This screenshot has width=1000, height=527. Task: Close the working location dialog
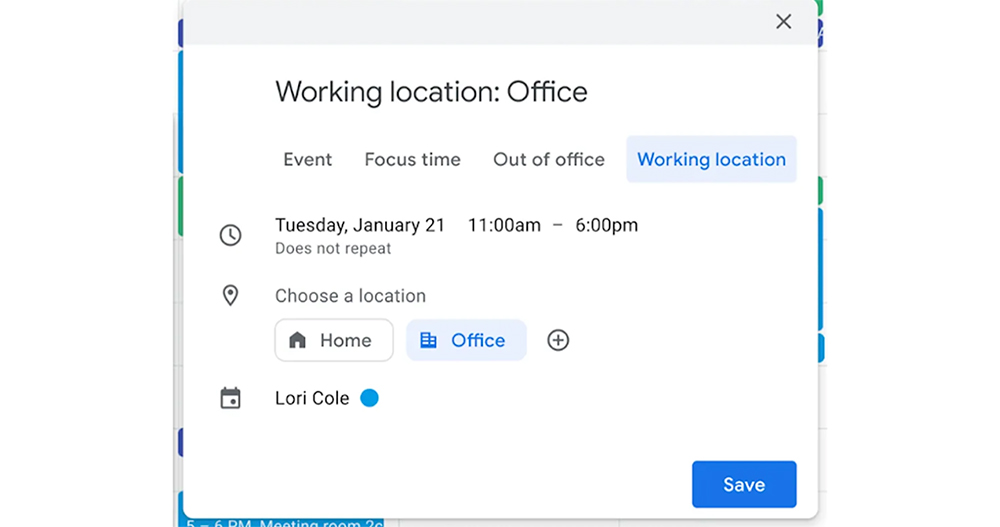(x=783, y=22)
